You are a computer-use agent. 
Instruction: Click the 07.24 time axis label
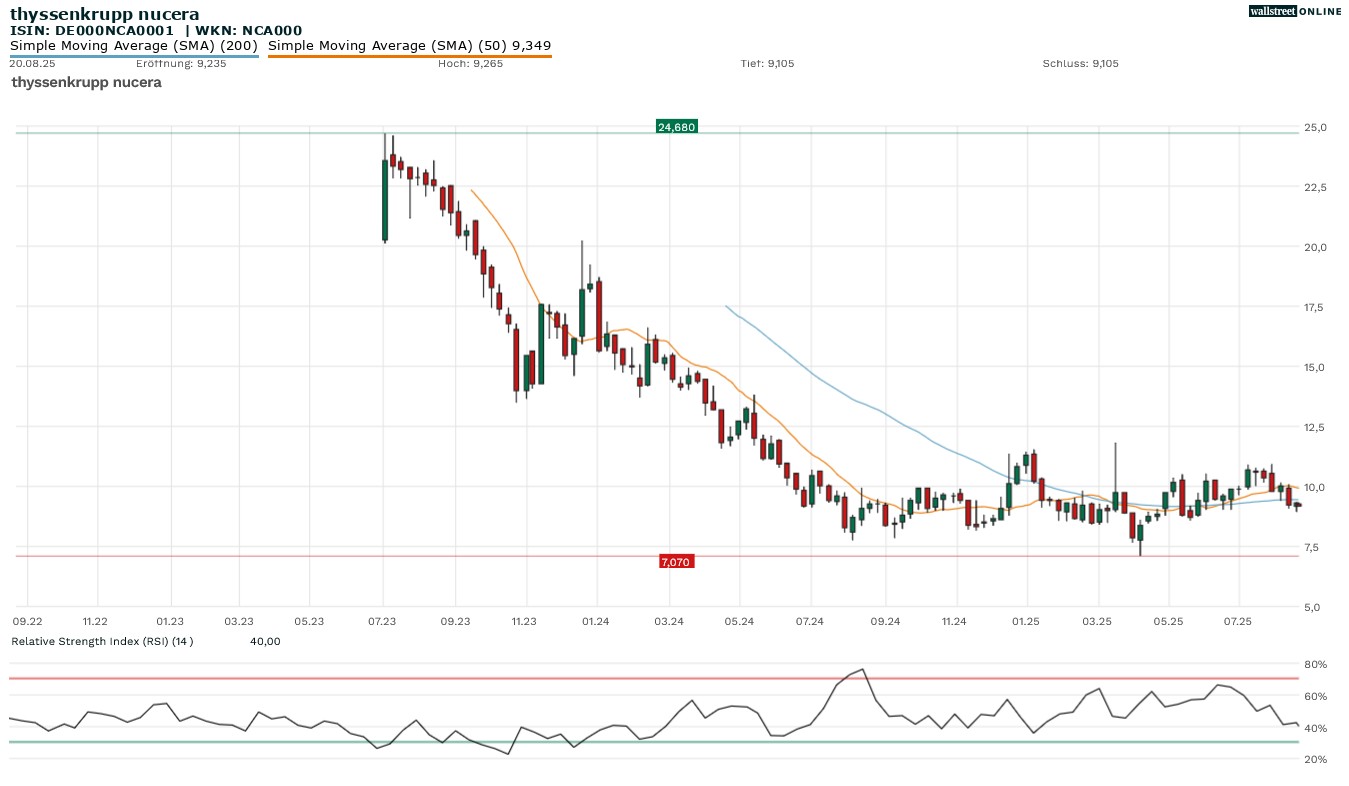point(810,621)
